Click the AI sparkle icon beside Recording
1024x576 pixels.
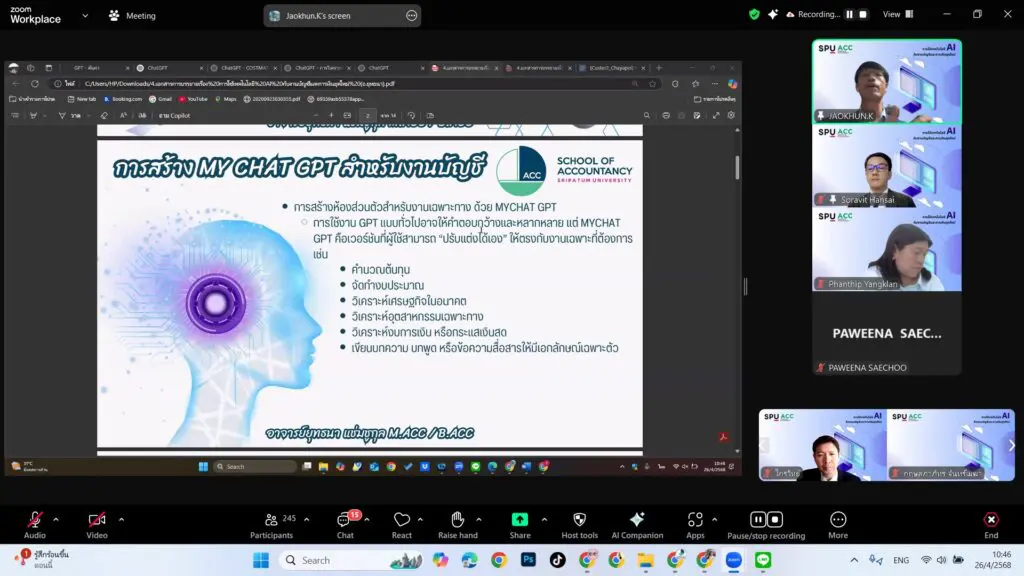(773, 14)
